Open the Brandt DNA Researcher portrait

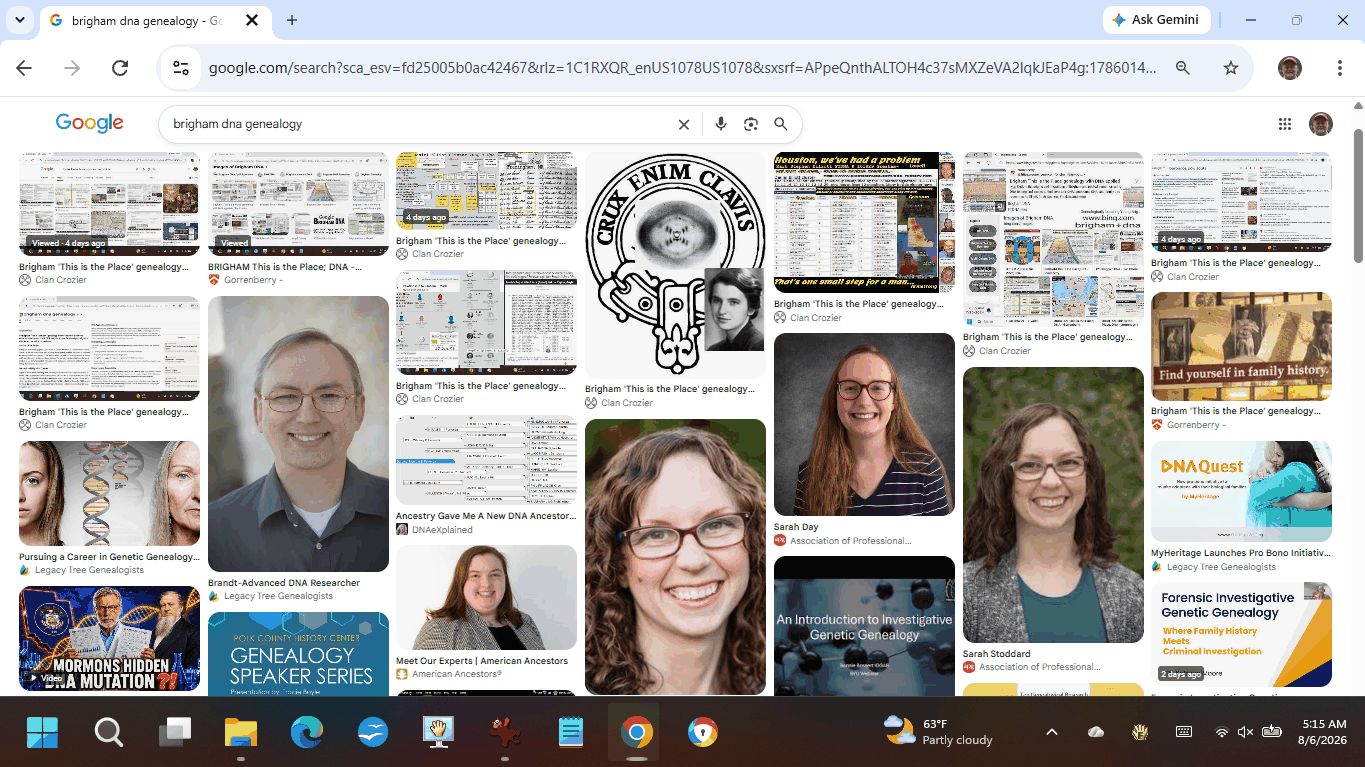pos(298,434)
